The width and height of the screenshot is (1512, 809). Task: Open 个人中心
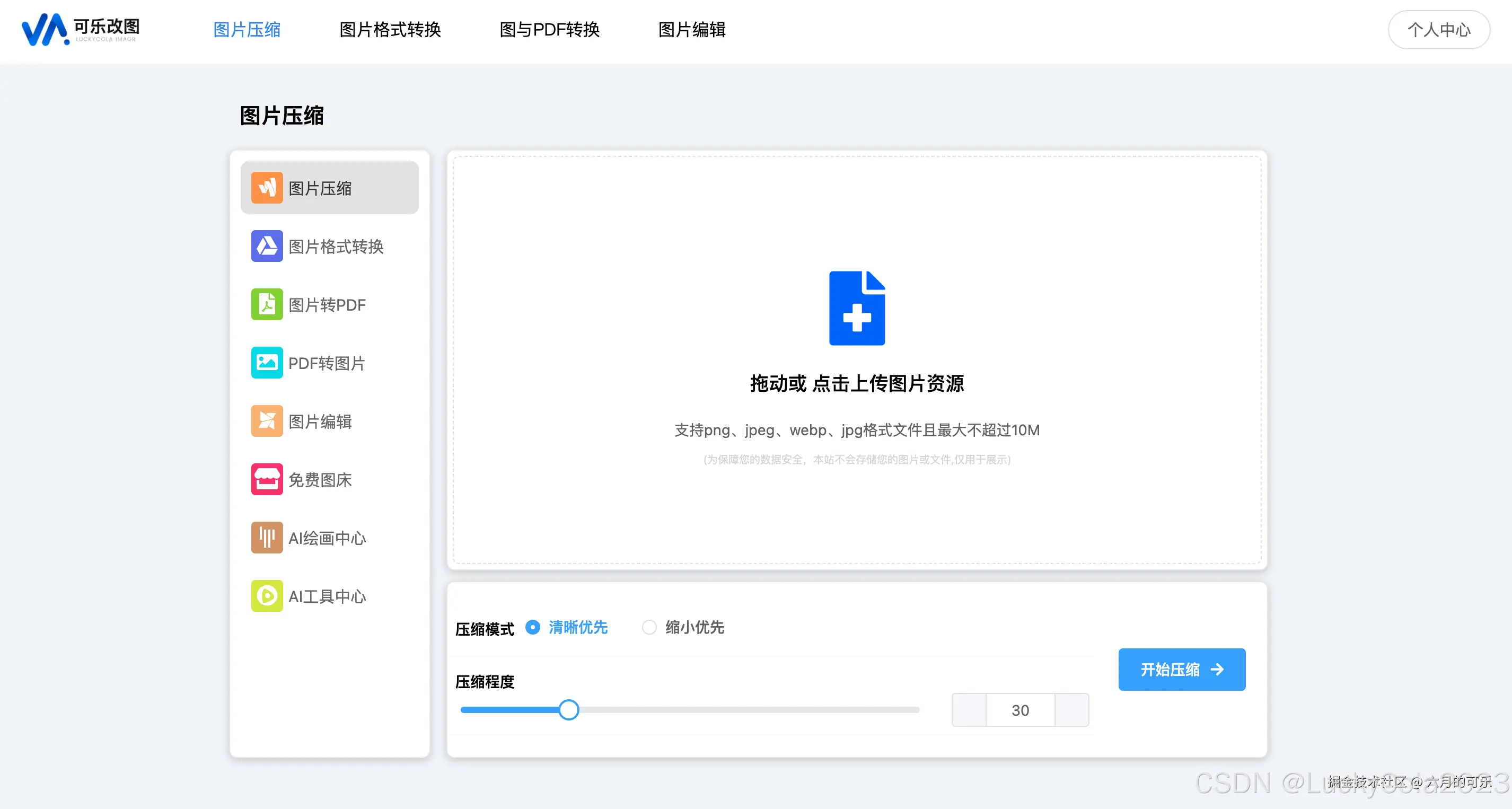click(1439, 29)
